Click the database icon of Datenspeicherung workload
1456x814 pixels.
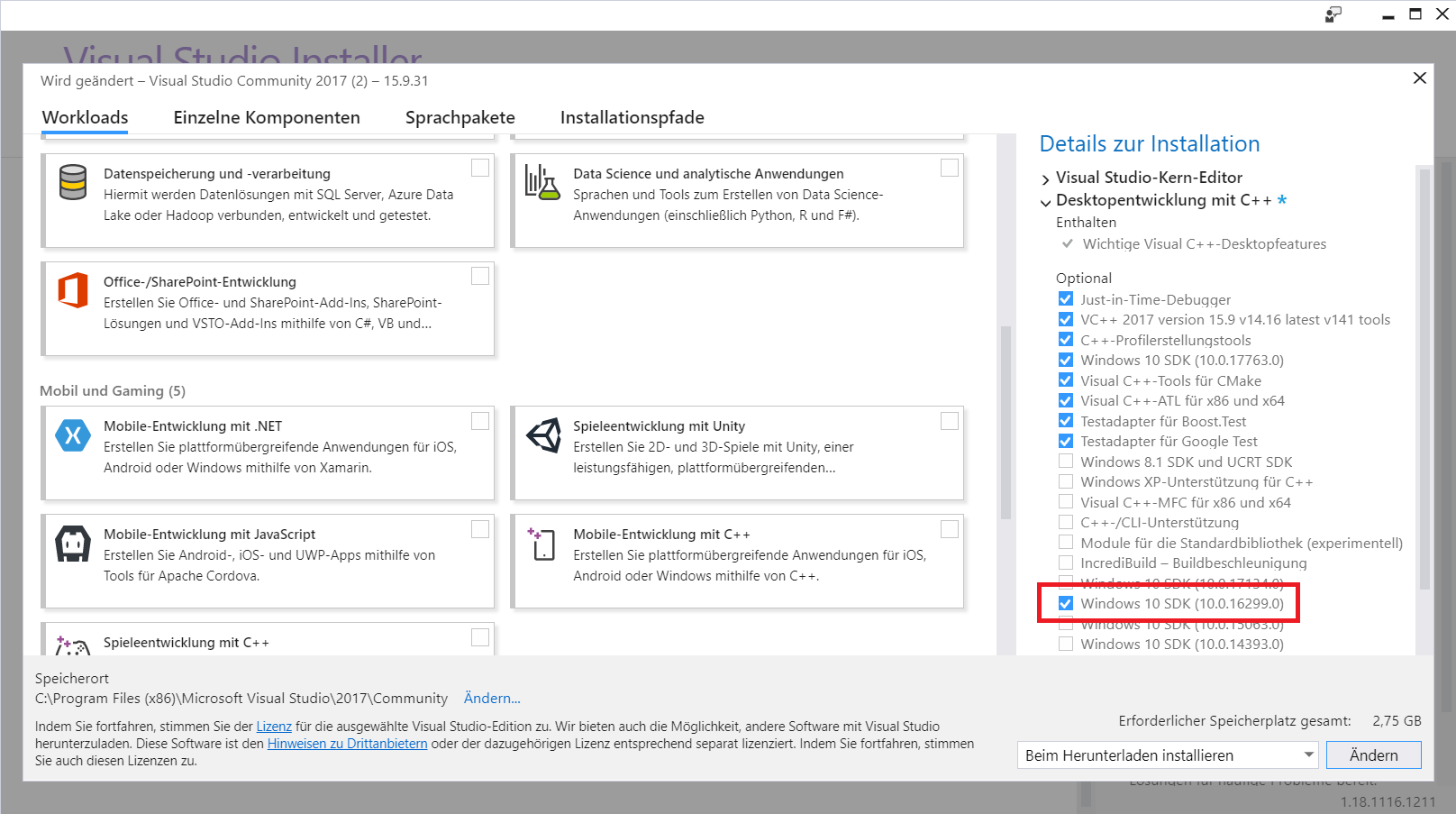(73, 182)
